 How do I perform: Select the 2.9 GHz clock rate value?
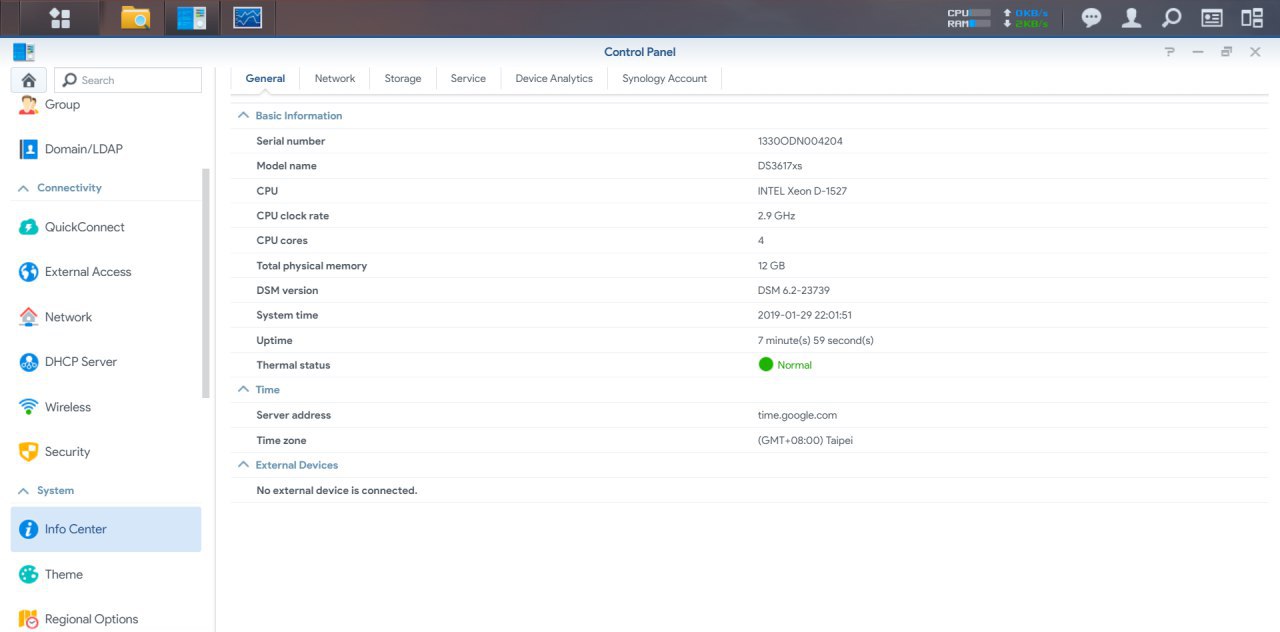coord(777,216)
